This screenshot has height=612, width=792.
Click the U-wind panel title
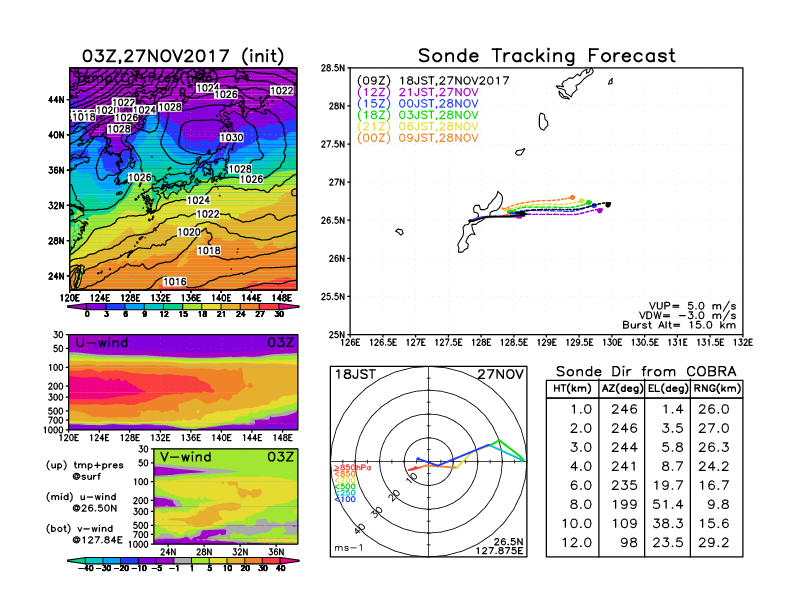97,344
